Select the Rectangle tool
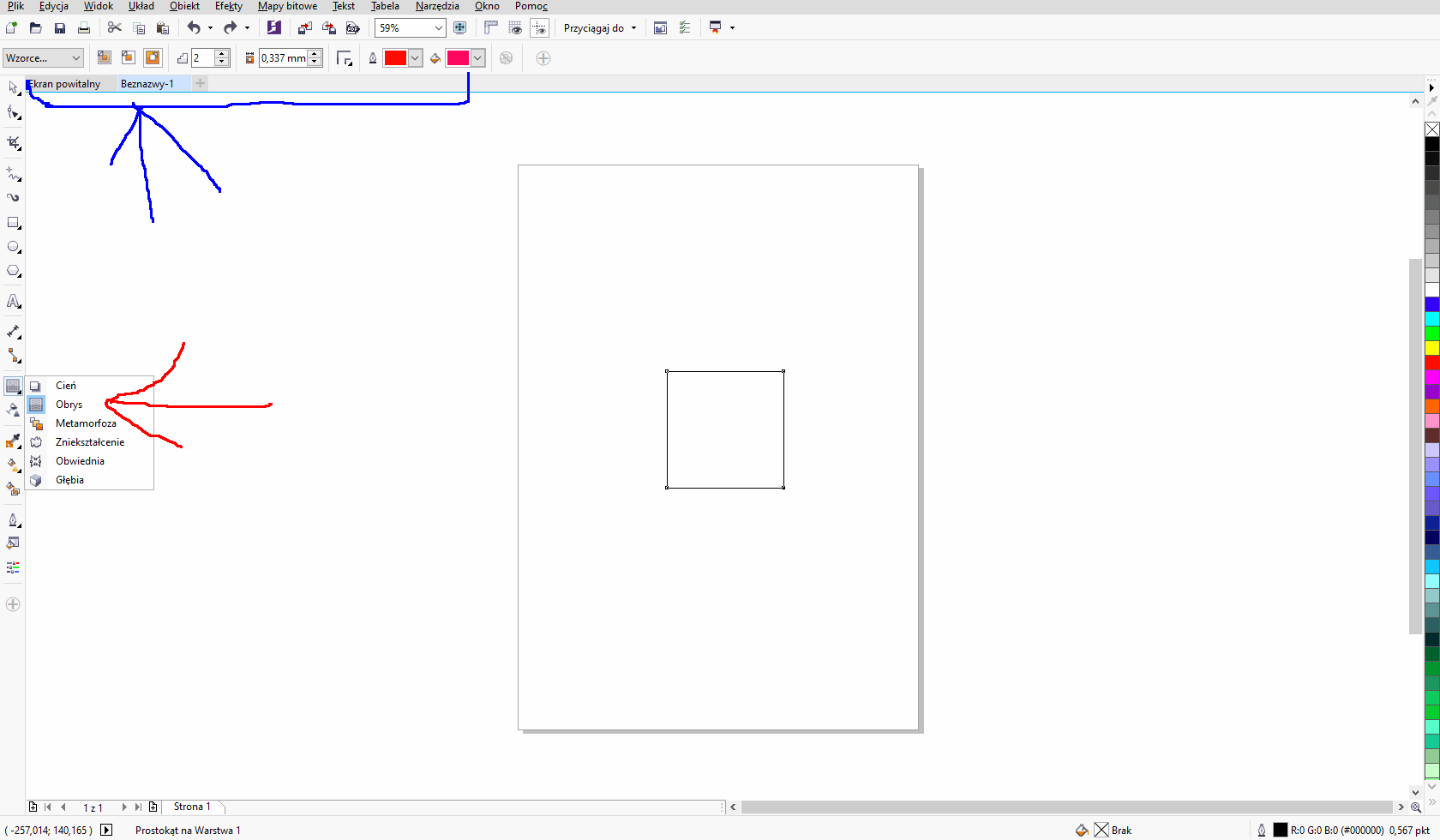The width and height of the screenshot is (1440, 840). 13,223
